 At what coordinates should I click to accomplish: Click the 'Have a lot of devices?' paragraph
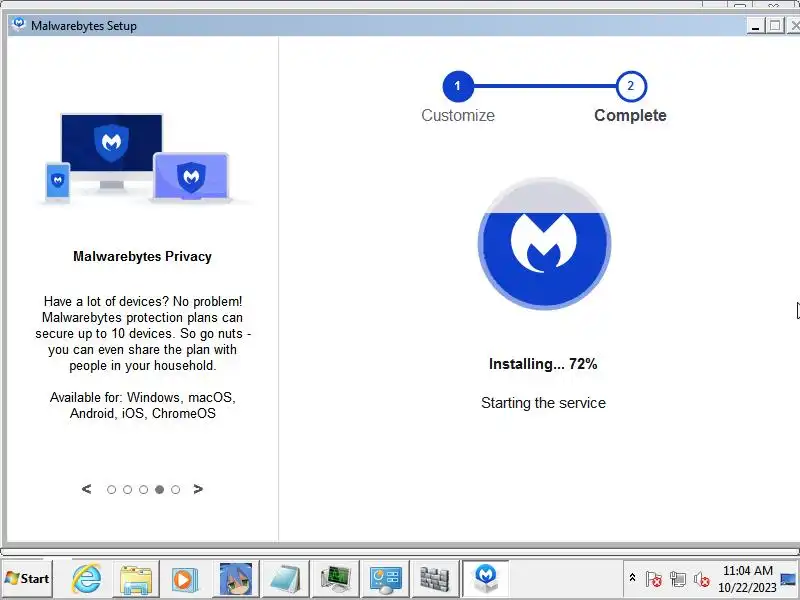click(x=142, y=333)
